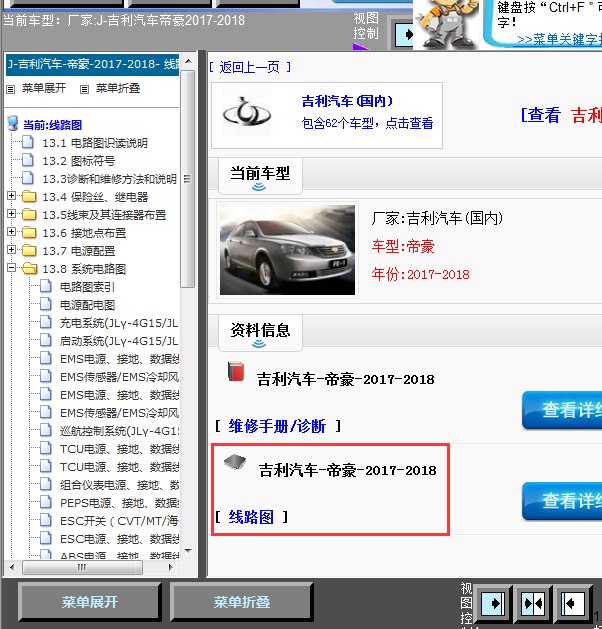Click tree panel scroll-down arrow
This screenshot has height=629, width=602.
(x=188, y=551)
